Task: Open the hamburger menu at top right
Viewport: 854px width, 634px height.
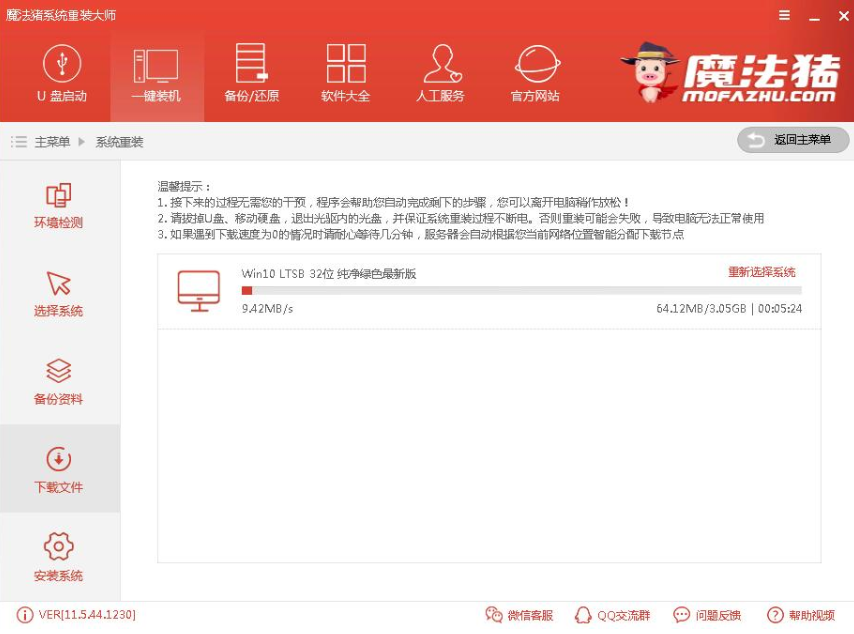Action: [784, 16]
